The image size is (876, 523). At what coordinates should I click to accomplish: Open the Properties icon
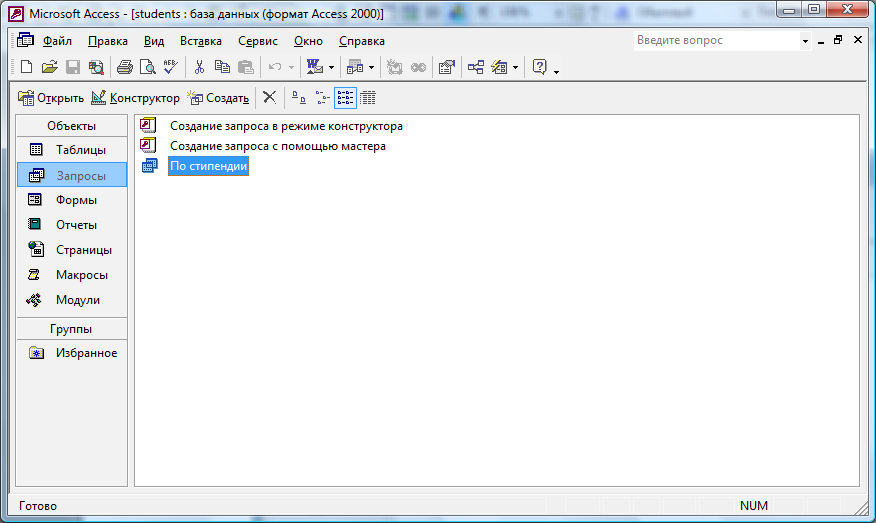(446, 68)
